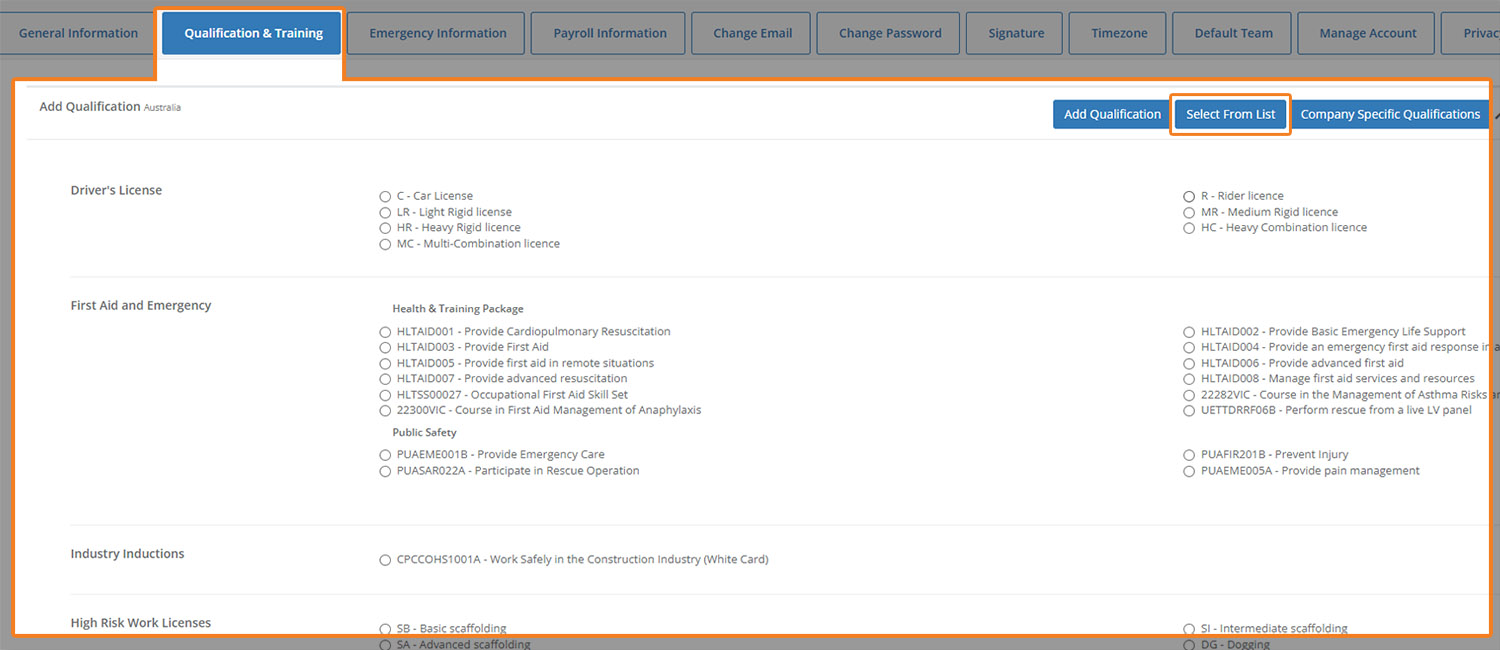The width and height of the screenshot is (1500, 650).
Task: Select HLTAID003 - Provide First Aid
Action: point(386,347)
